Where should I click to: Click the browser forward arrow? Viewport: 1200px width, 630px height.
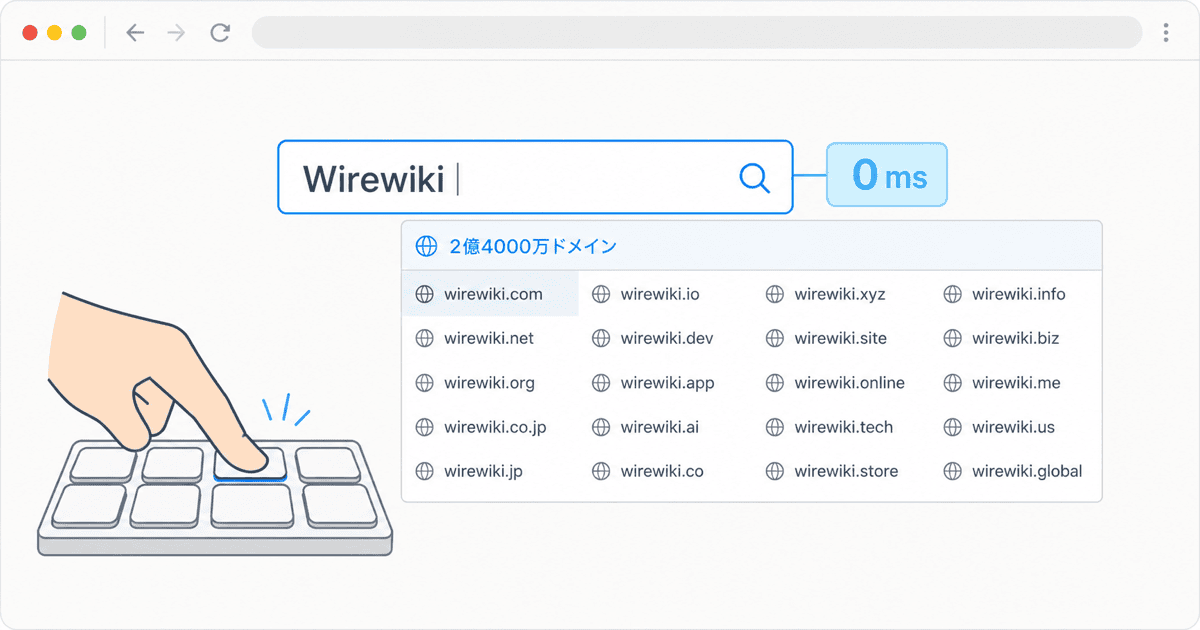[x=176, y=33]
